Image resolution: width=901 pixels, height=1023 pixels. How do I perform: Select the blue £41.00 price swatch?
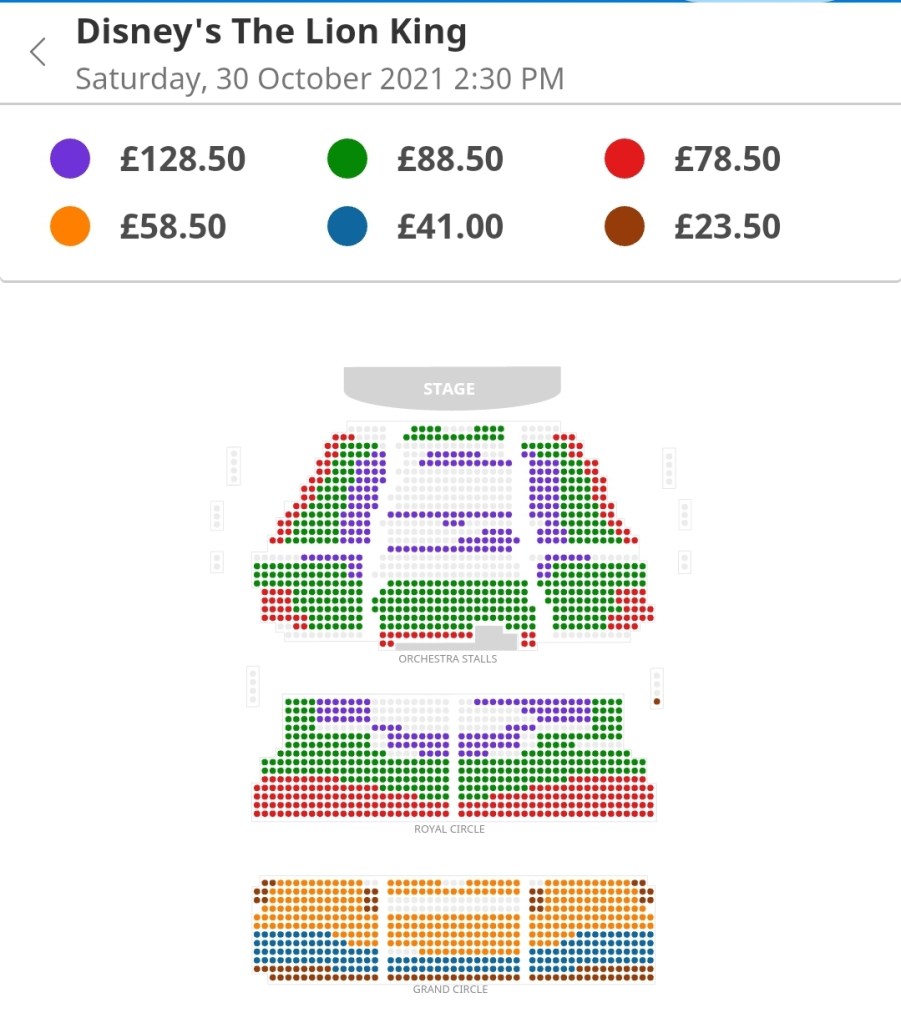[x=347, y=227]
